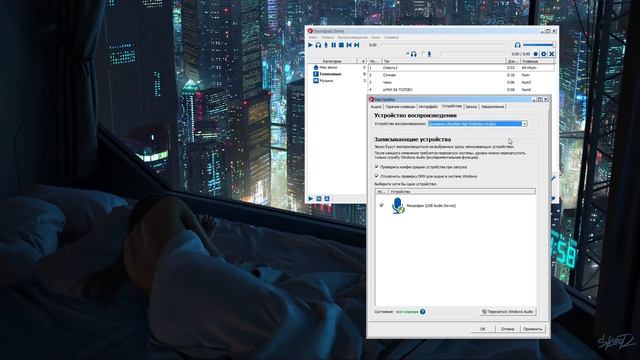Viewport: 640px width, 360px height.
Task: Switch to the 'Интерфейс' tab in settings
Action: coord(428,107)
